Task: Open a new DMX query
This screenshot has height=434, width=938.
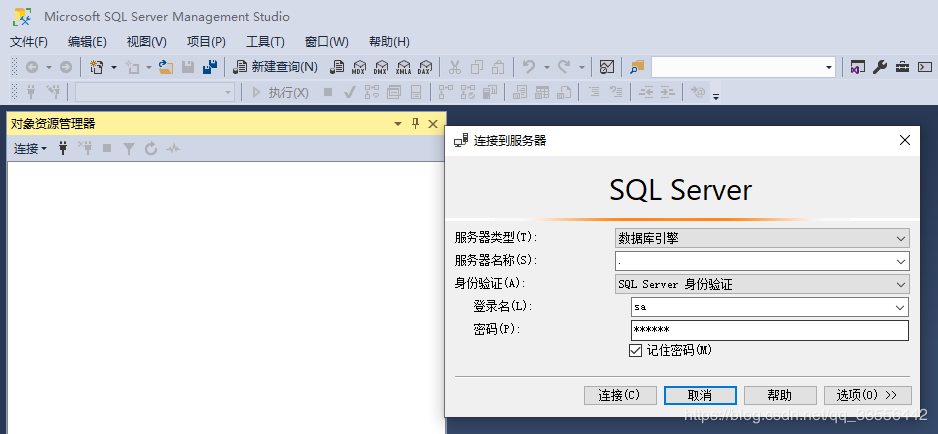Action: click(x=380, y=67)
